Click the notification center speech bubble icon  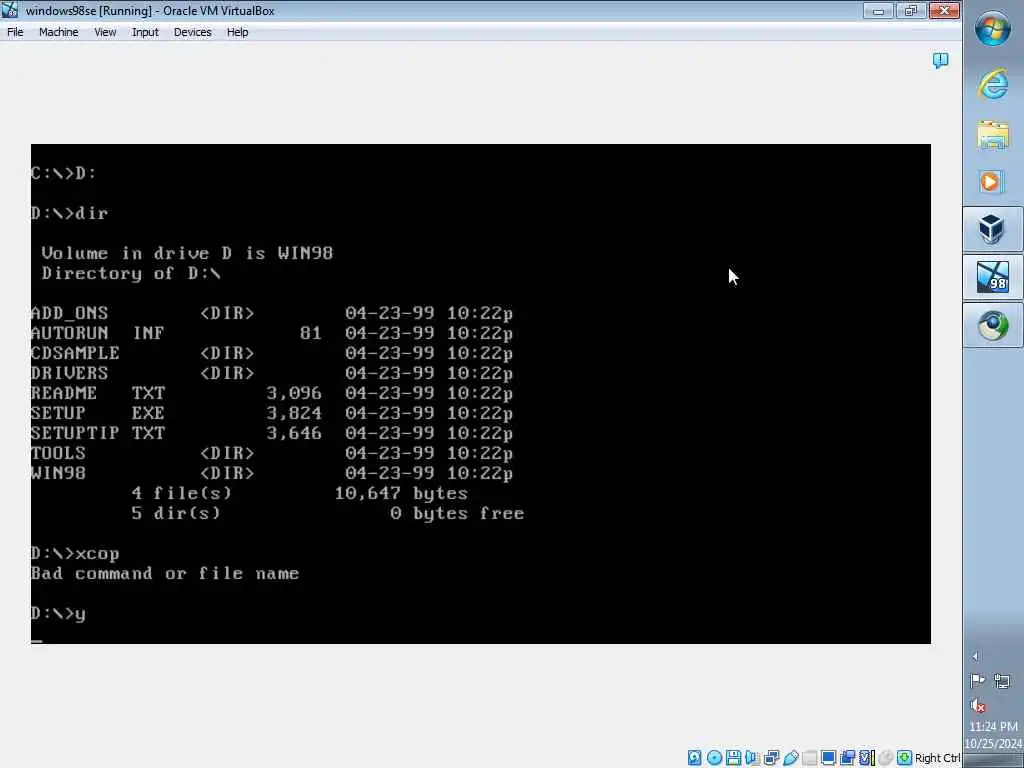tap(940, 61)
